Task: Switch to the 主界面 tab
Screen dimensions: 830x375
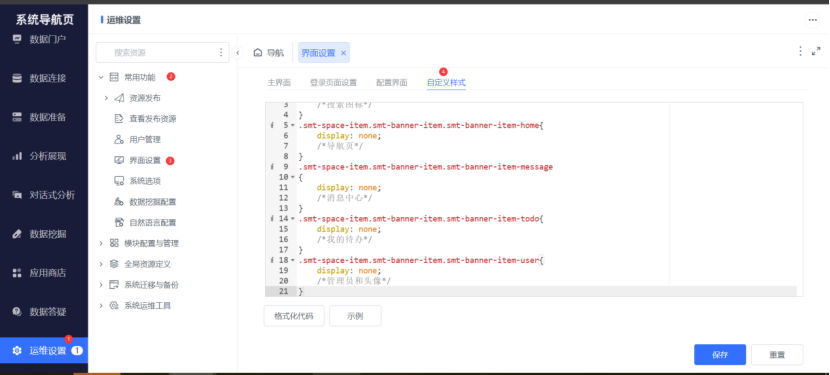Action: click(279, 83)
